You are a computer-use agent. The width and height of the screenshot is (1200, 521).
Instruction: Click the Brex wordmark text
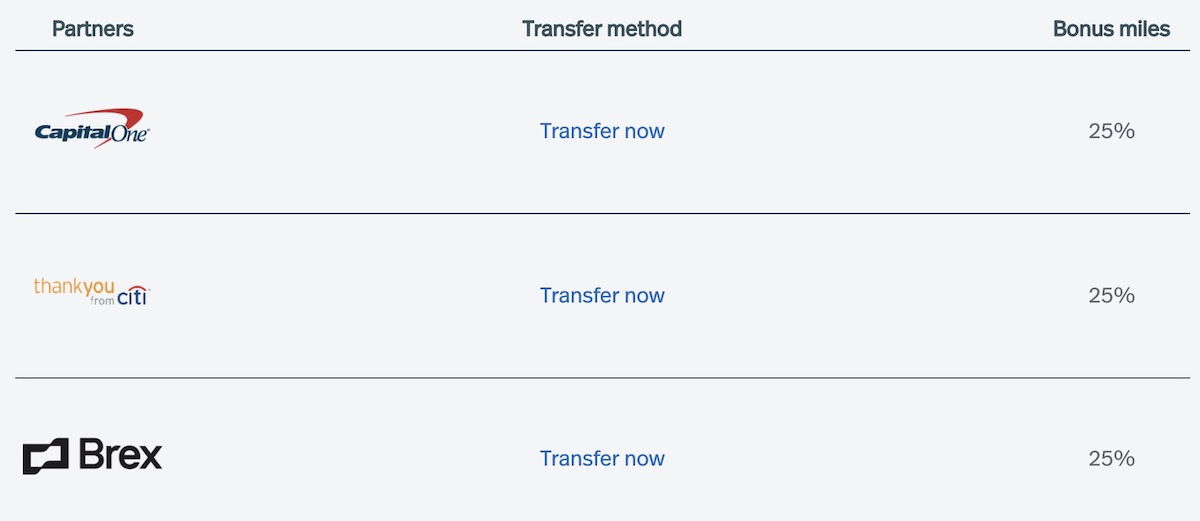[120, 456]
